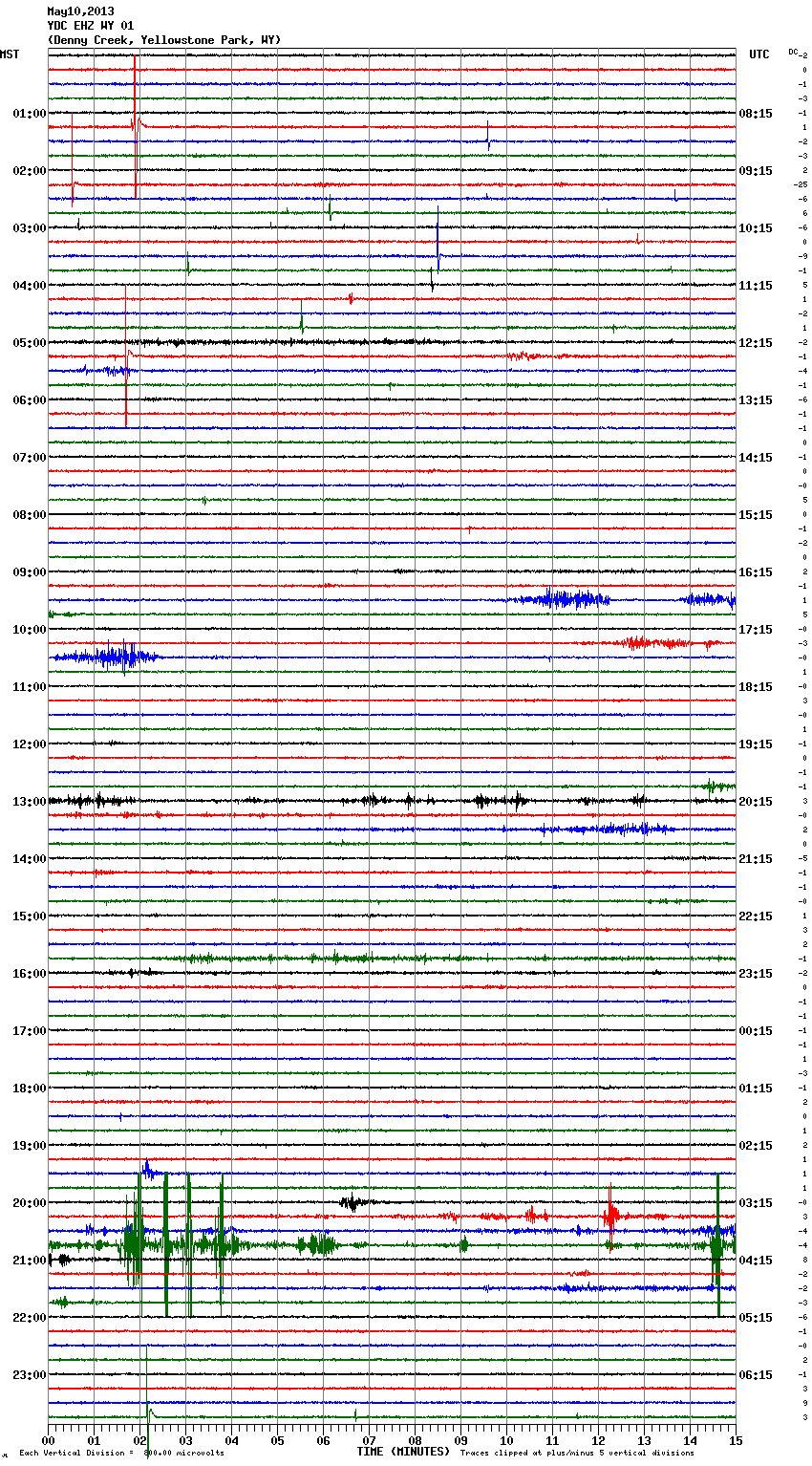The width and height of the screenshot is (812, 1466).
Task: Click the 19:15 UTC time label
Action: point(756,744)
